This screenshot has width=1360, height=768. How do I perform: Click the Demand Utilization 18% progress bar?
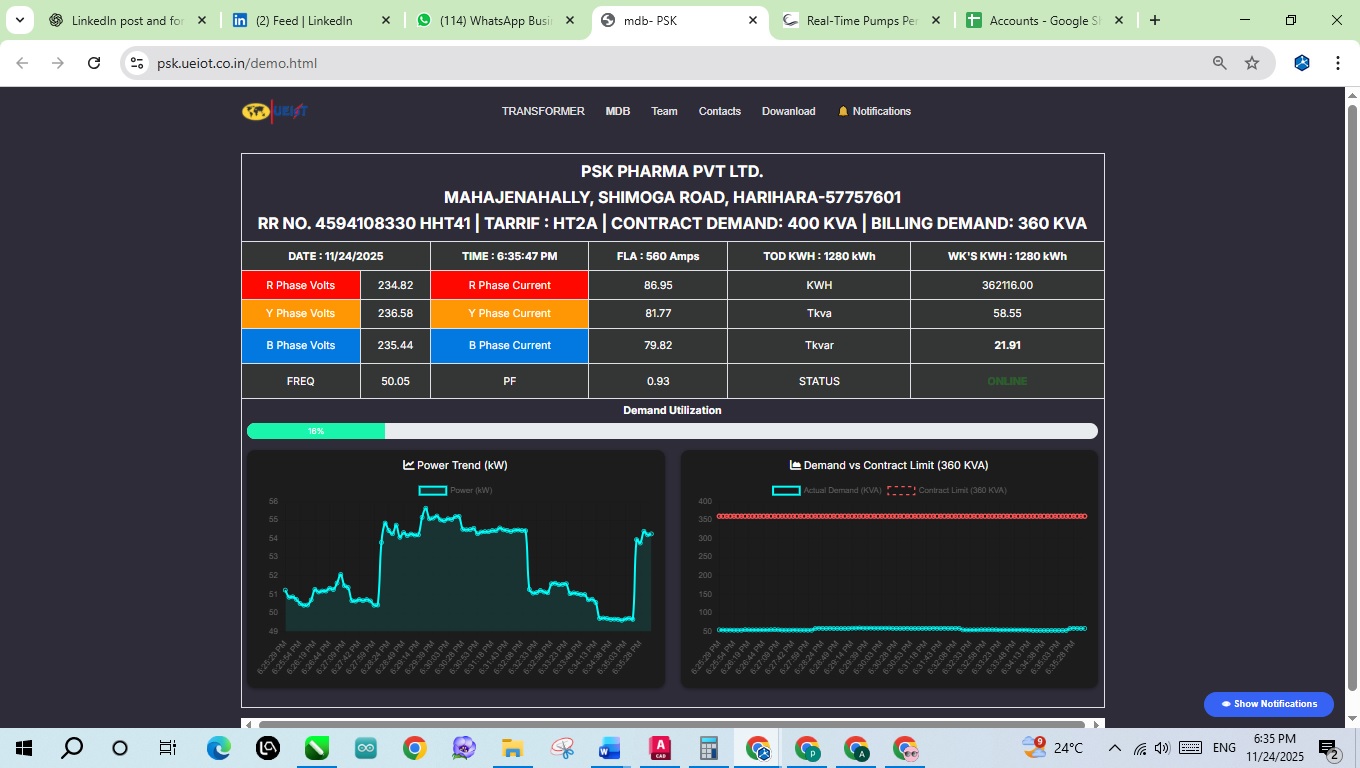click(315, 430)
